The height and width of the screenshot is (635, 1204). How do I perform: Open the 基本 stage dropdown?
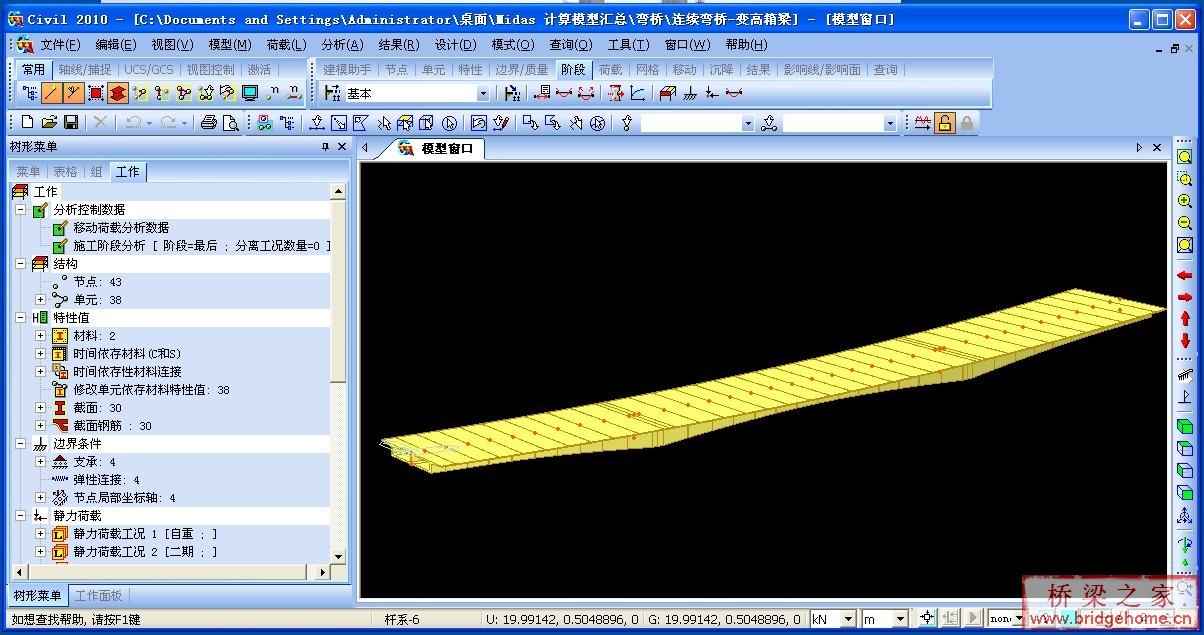[x=483, y=93]
